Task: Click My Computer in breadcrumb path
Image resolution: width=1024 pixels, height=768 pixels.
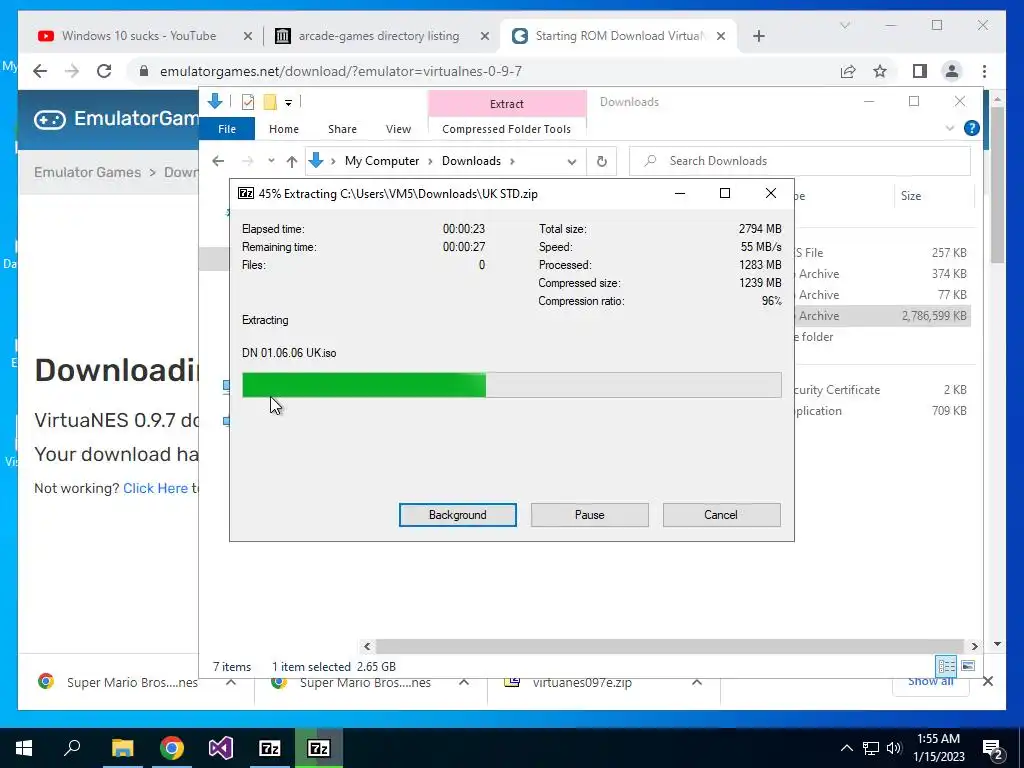Action: pyautogui.click(x=382, y=161)
